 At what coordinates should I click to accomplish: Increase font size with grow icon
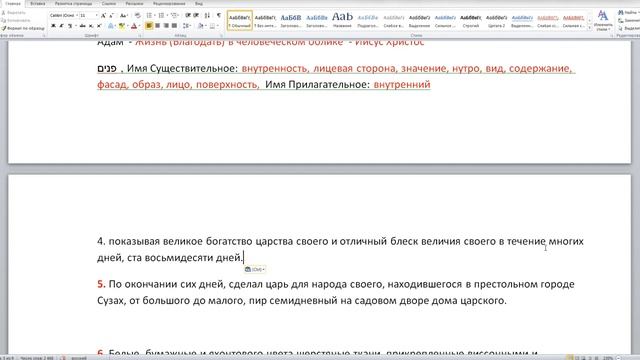[x=103, y=15]
